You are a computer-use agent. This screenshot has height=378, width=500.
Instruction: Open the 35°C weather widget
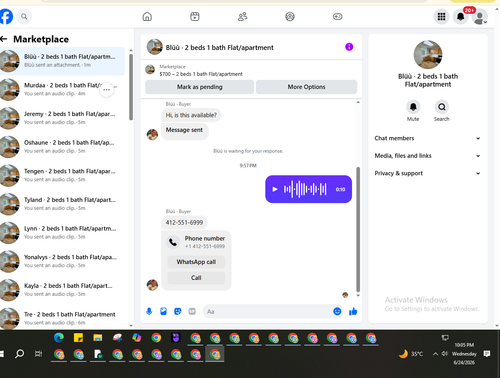pos(411,354)
